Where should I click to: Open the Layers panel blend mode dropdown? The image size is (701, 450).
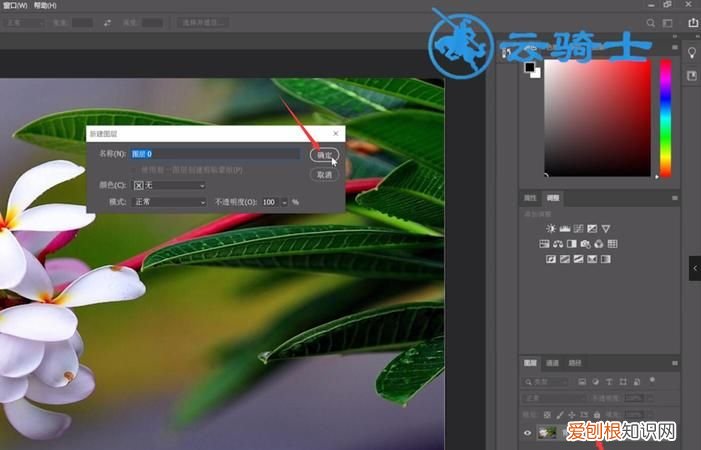click(553, 398)
